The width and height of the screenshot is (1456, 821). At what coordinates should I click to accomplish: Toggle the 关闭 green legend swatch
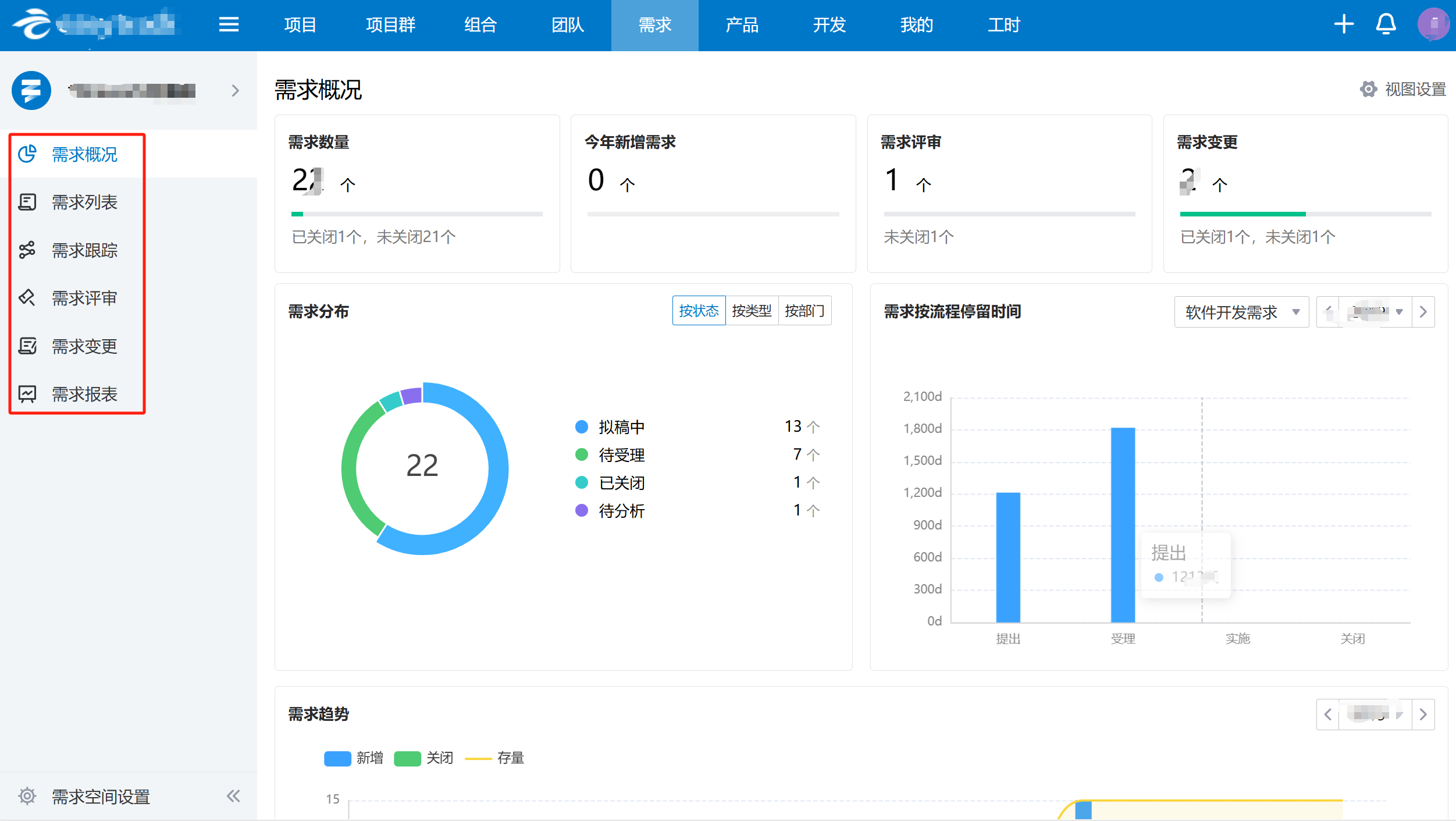[407, 758]
